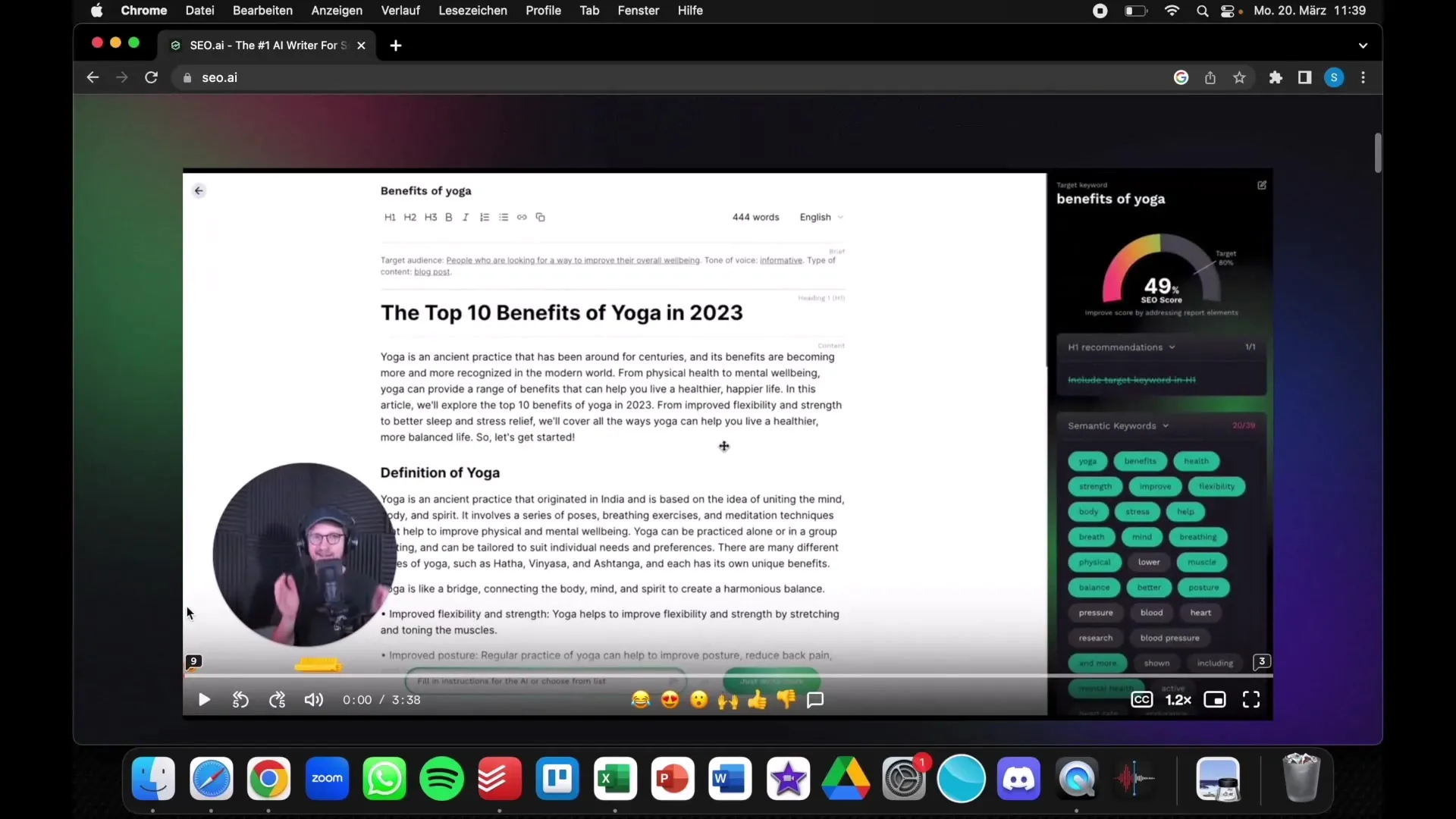Click the H2 heading format button

[410, 217]
